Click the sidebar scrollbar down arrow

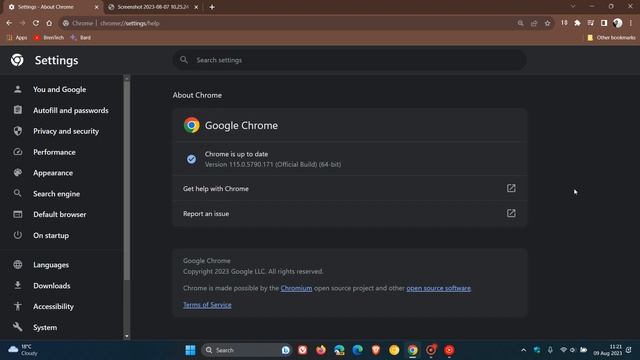tap(127, 336)
